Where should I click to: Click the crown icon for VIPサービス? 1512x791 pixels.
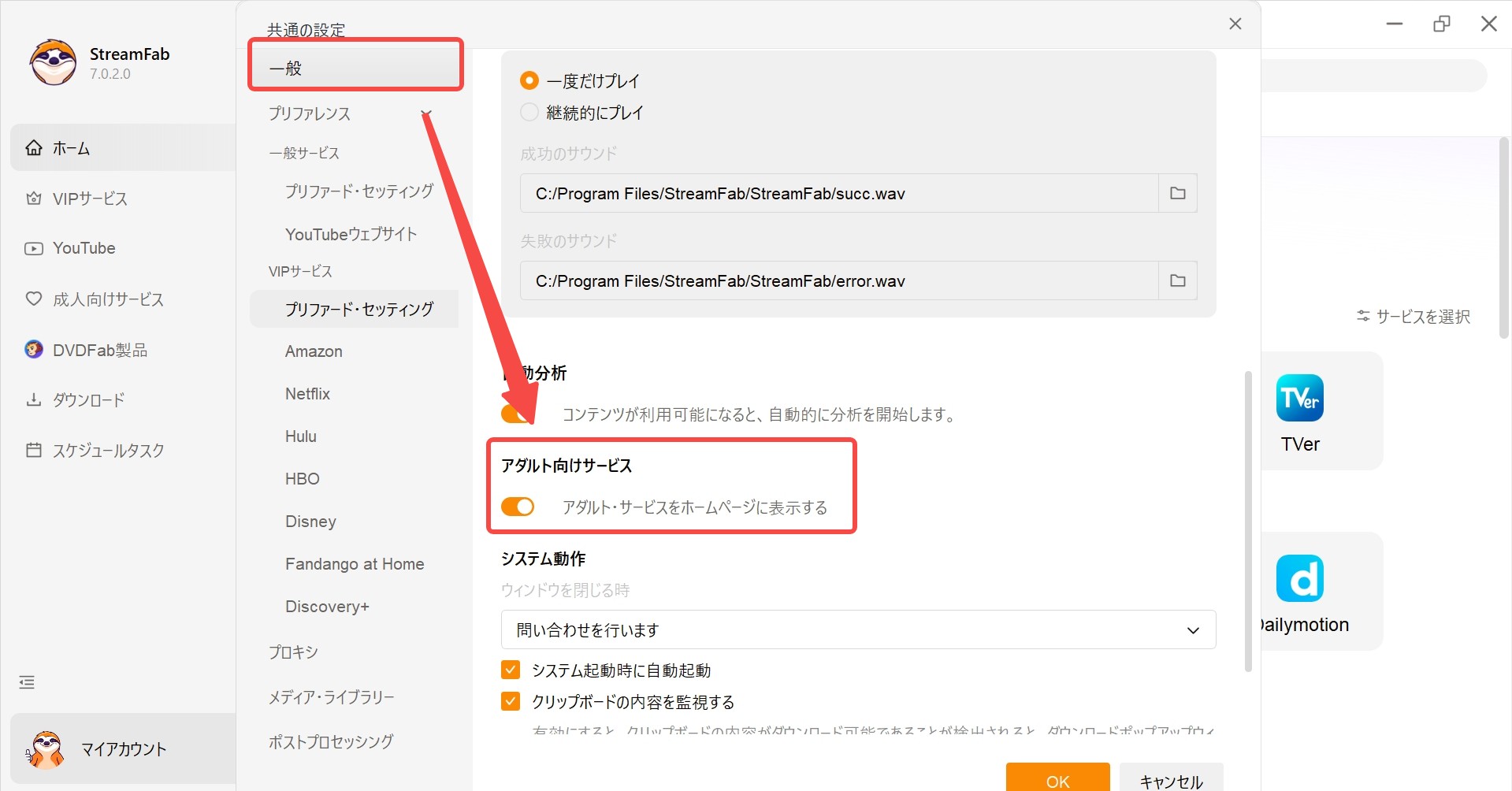(x=34, y=199)
